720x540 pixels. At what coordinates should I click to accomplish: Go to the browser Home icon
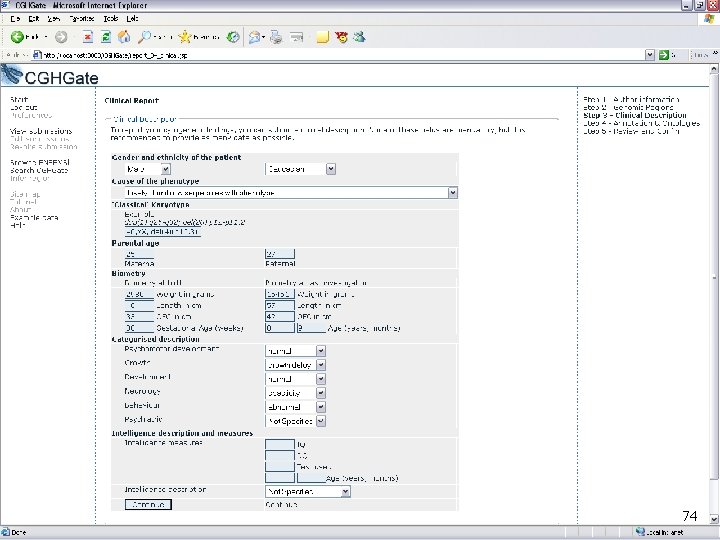(x=124, y=37)
